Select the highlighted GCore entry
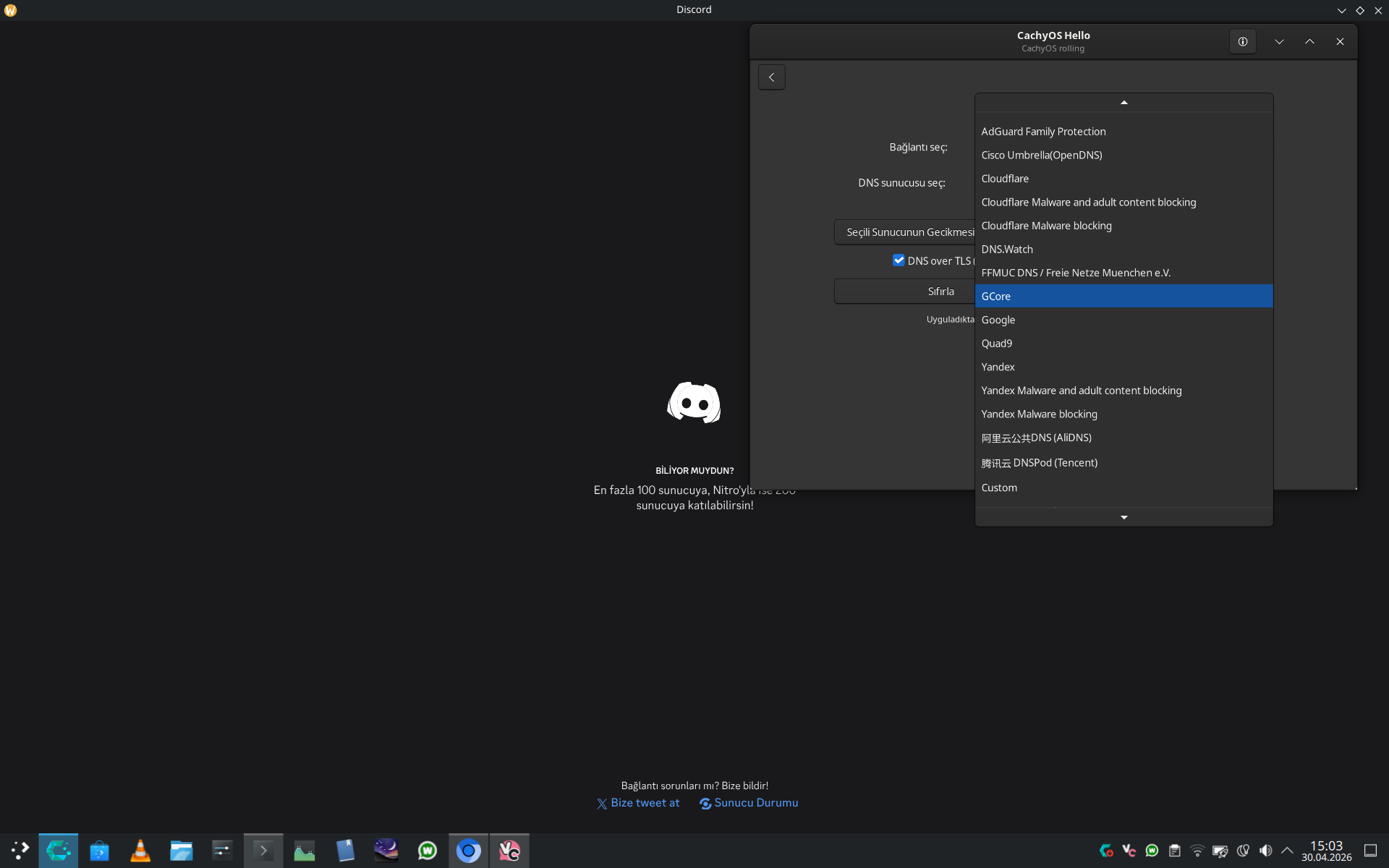The image size is (1389, 868). (1123, 297)
